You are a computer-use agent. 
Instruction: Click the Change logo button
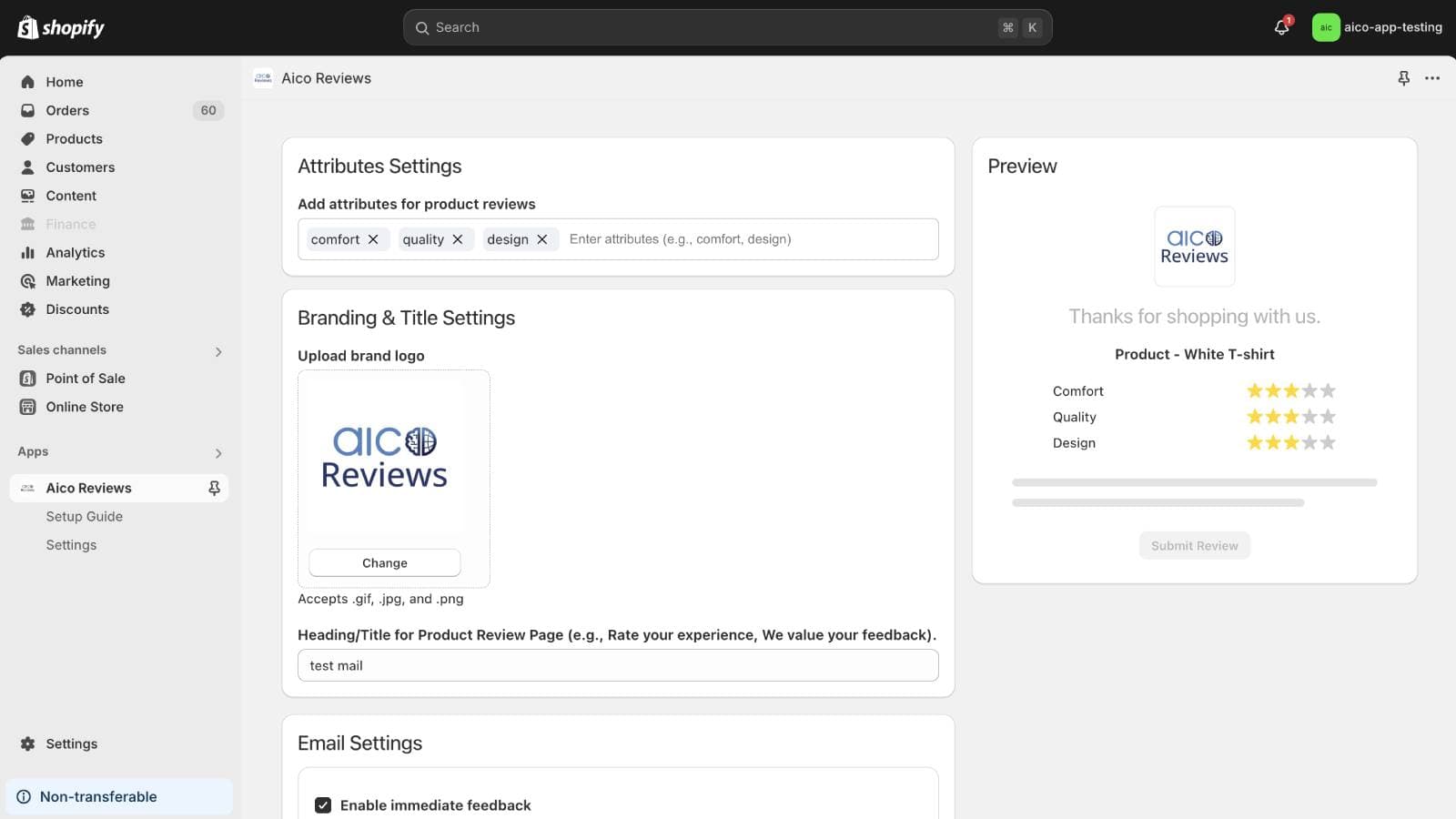tap(384, 563)
